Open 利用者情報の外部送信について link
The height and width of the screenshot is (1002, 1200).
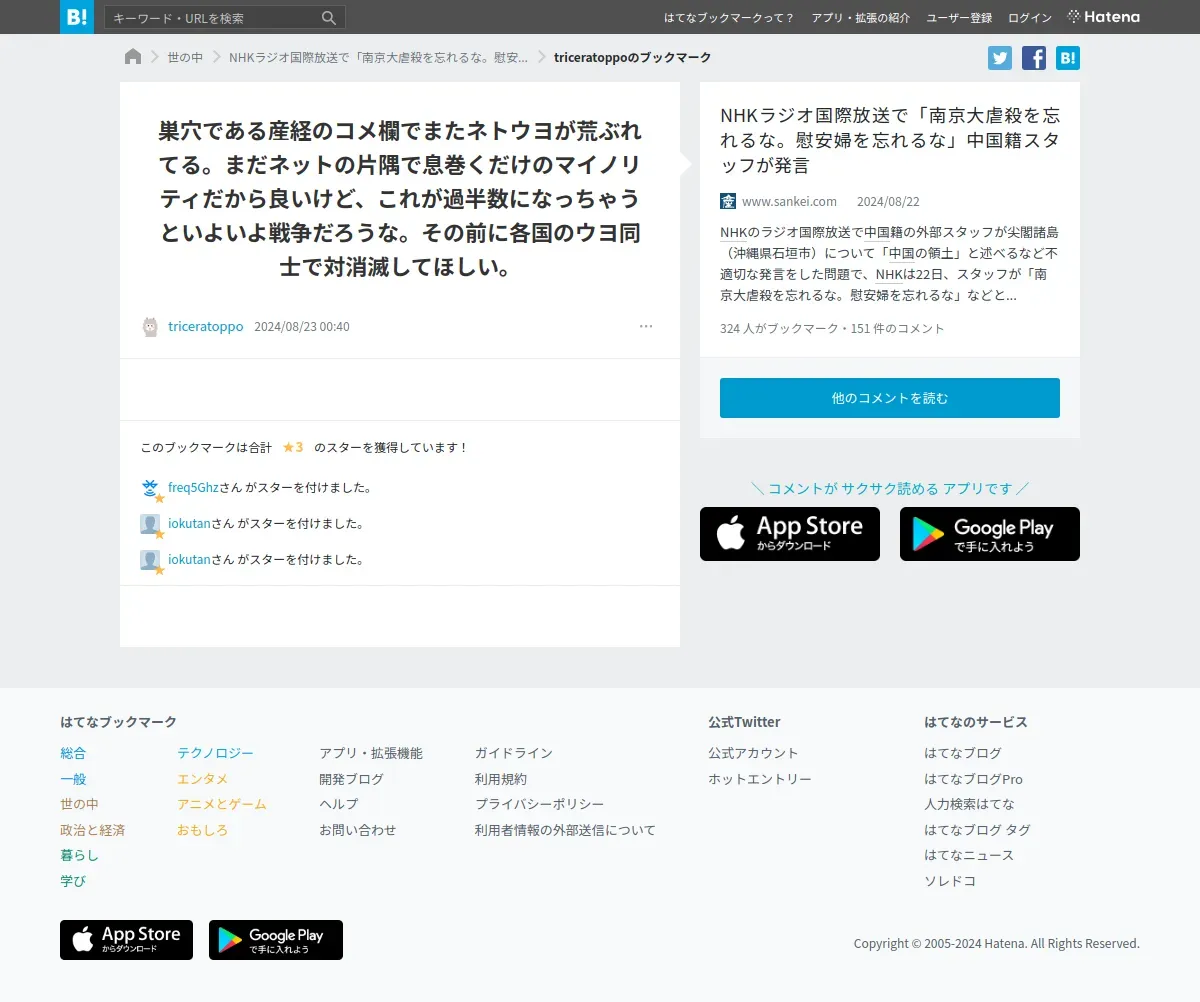pos(565,830)
